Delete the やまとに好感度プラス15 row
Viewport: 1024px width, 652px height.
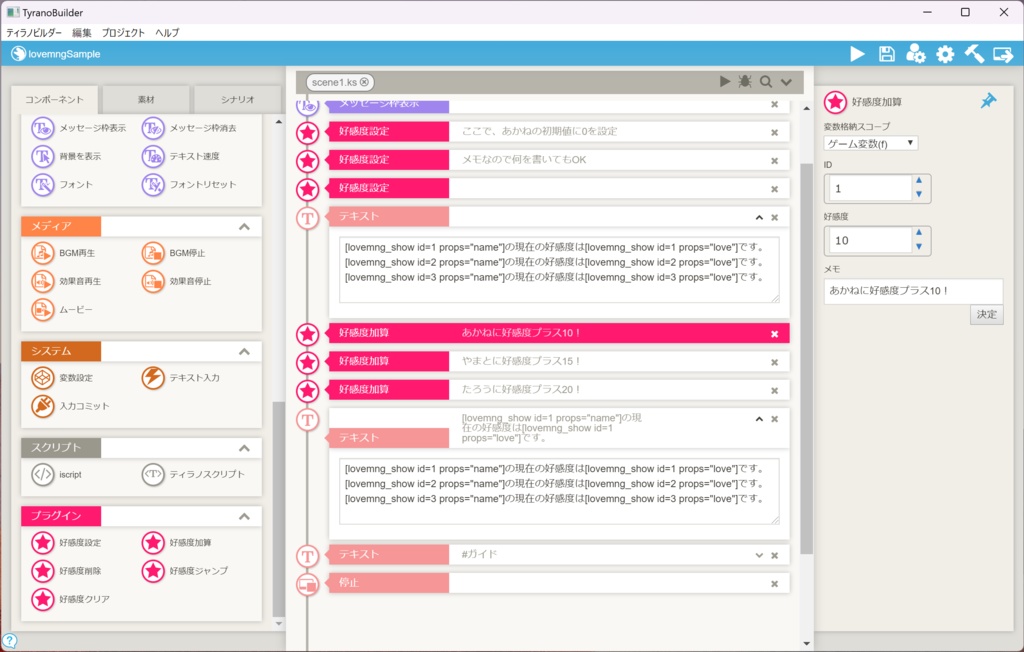(x=775, y=362)
